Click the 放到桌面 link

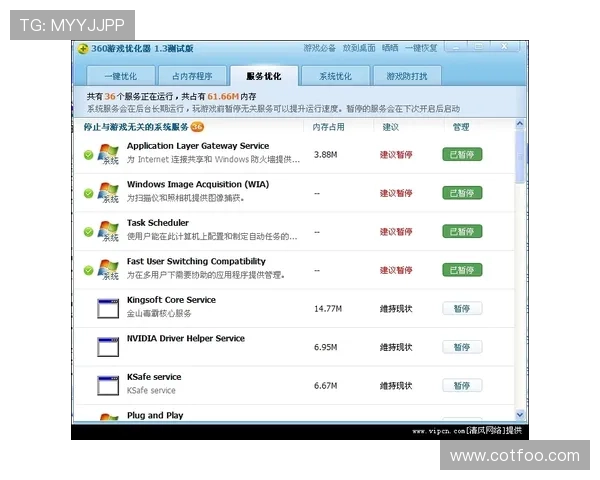point(359,48)
